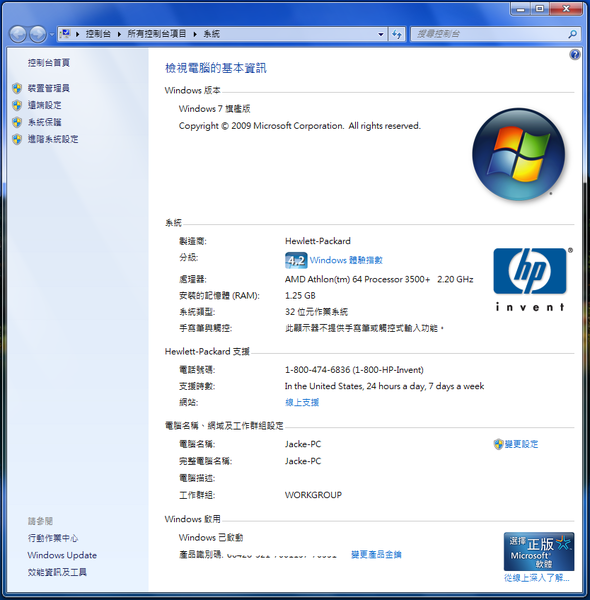Click shield icon next to 進階系統設定
This screenshot has height=600, width=590.
point(17,139)
